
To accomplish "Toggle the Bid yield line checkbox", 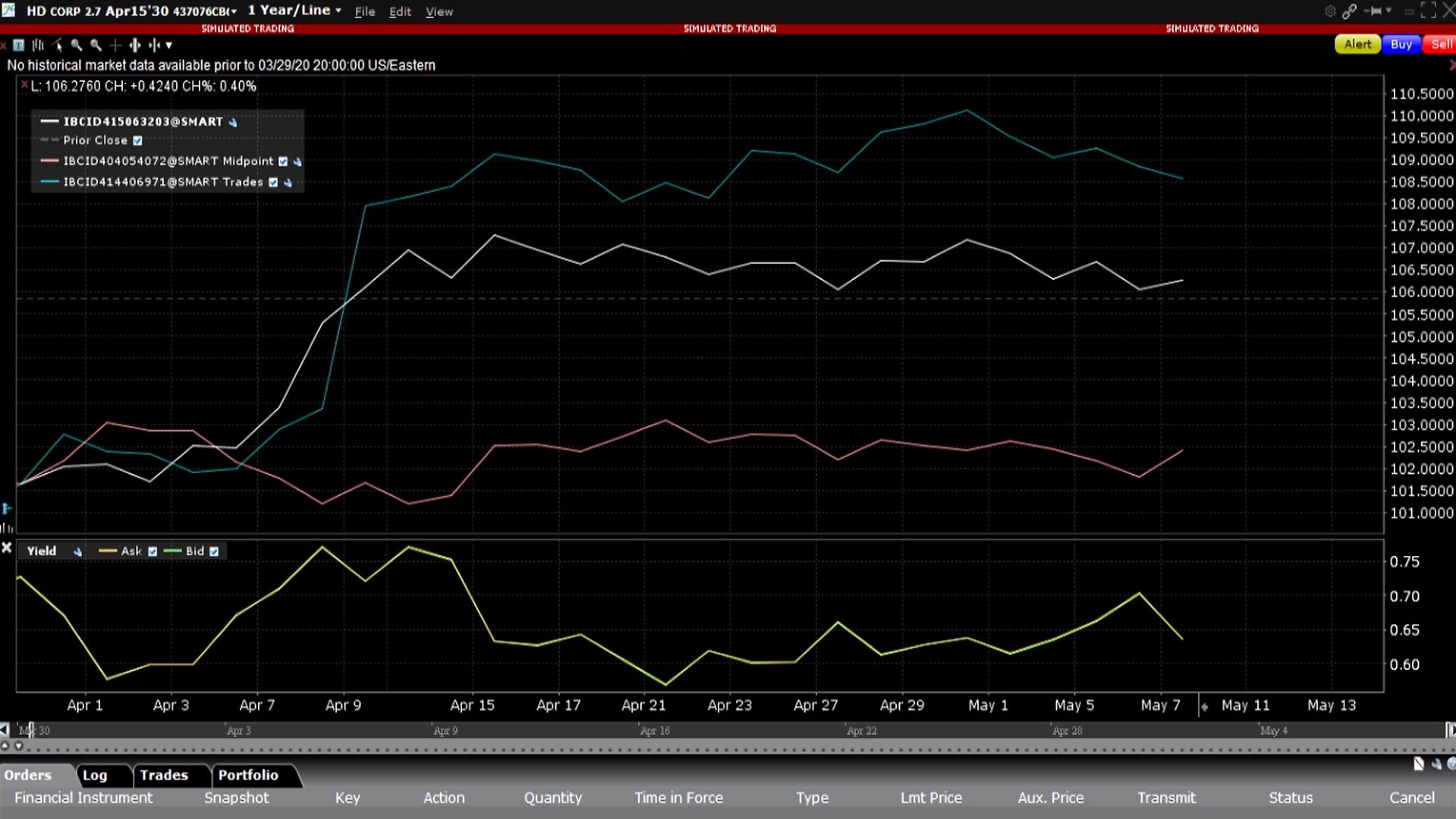I will pyautogui.click(x=214, y=552).
